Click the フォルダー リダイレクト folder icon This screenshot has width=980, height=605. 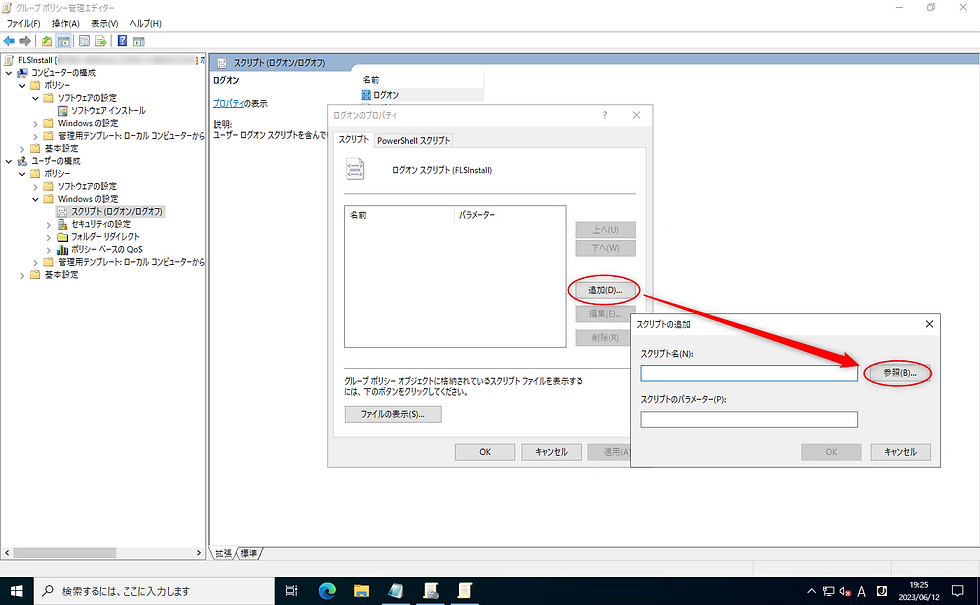(x=62, y=237)
